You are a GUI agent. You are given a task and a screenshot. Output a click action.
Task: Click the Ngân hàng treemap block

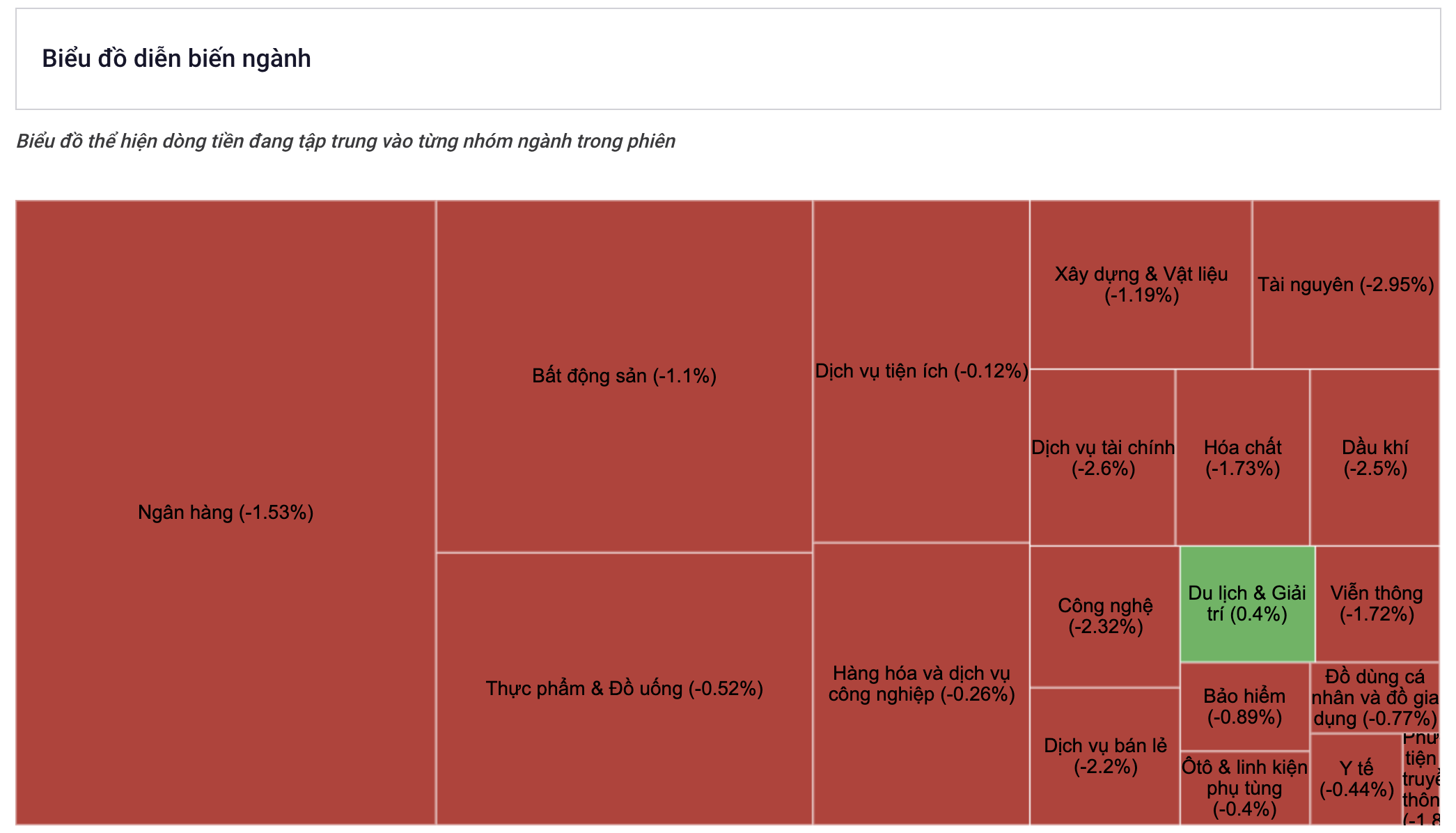226,513
